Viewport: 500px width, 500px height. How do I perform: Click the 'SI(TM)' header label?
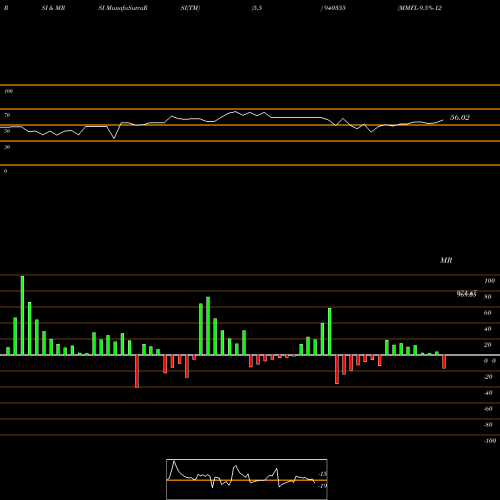click(190, 8)
